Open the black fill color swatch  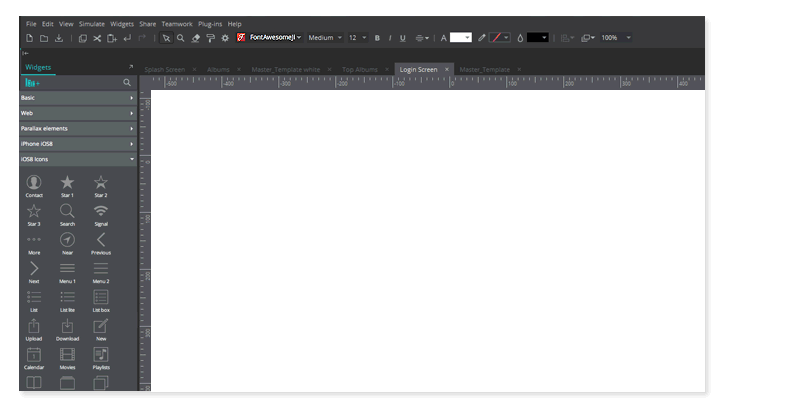[x=538, y=38]
